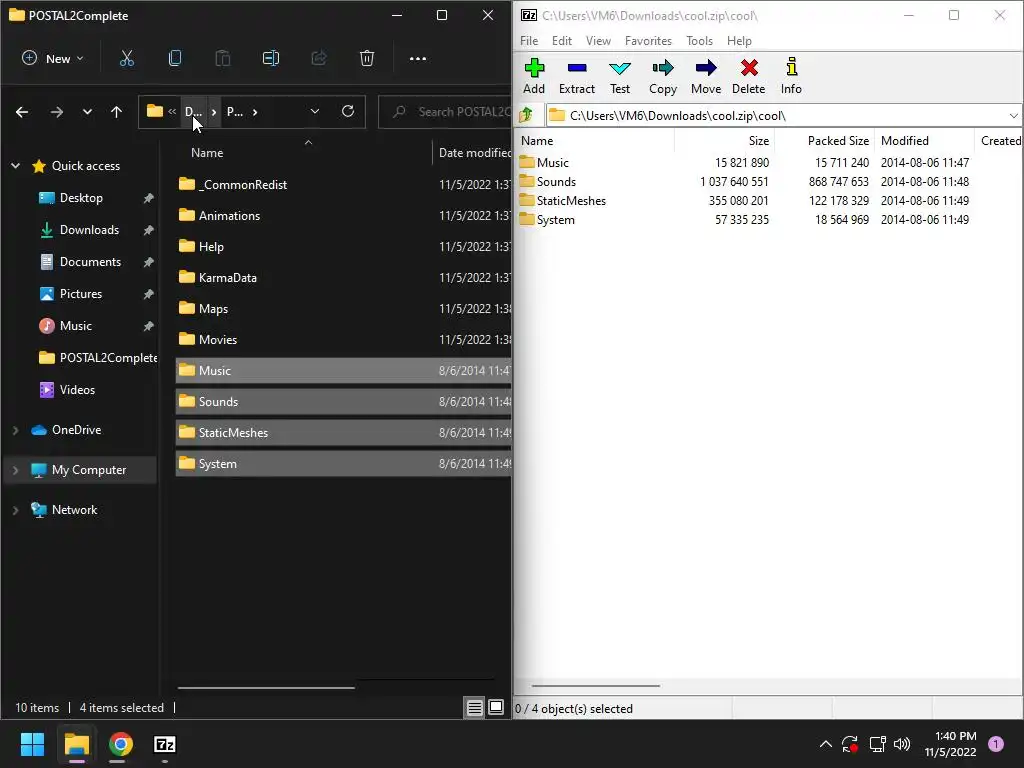Open Info in the 7-Zip toolbar
This screenshot has width=1024, height=768.
(x=791, y=76)
